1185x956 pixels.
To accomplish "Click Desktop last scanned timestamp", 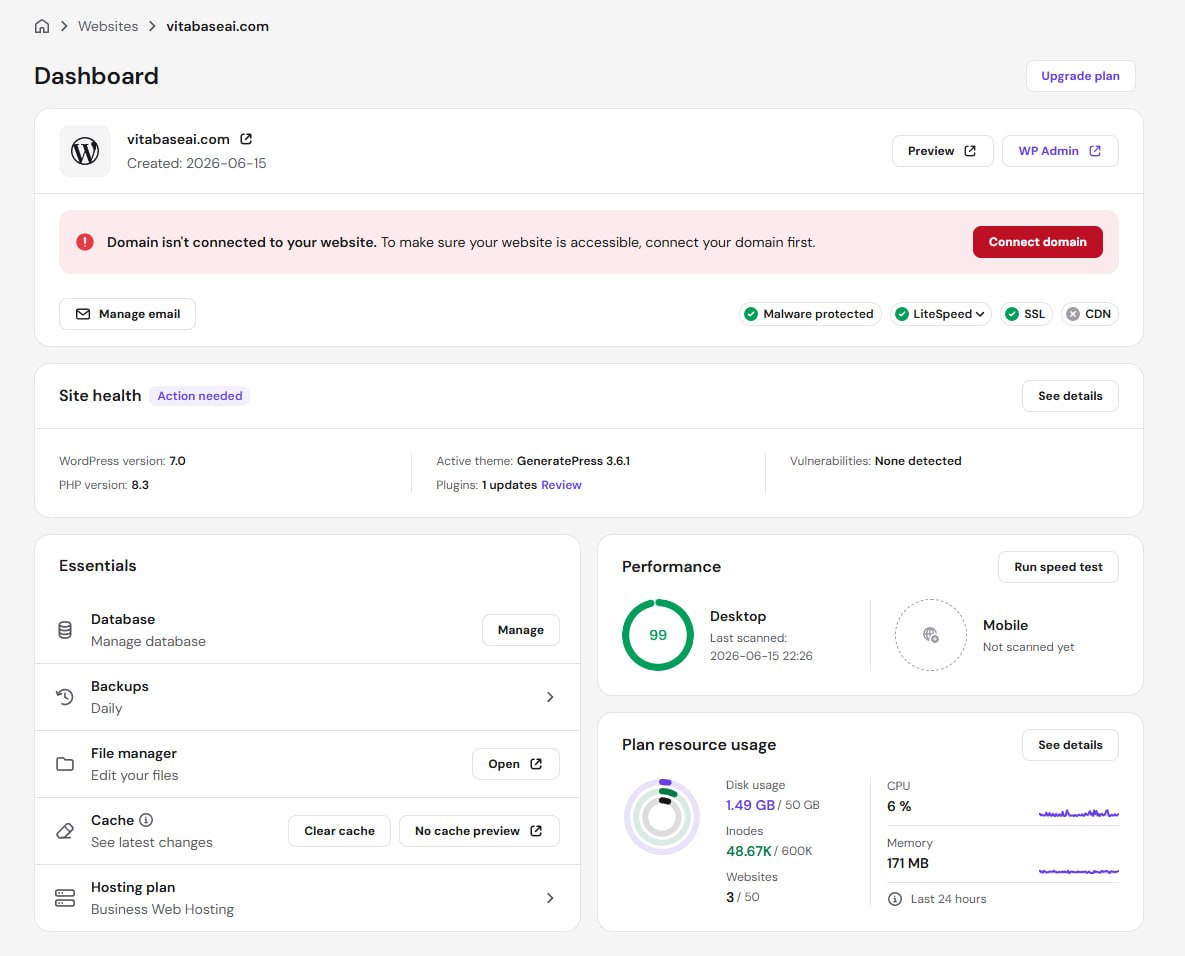I will tap(761, 656).
